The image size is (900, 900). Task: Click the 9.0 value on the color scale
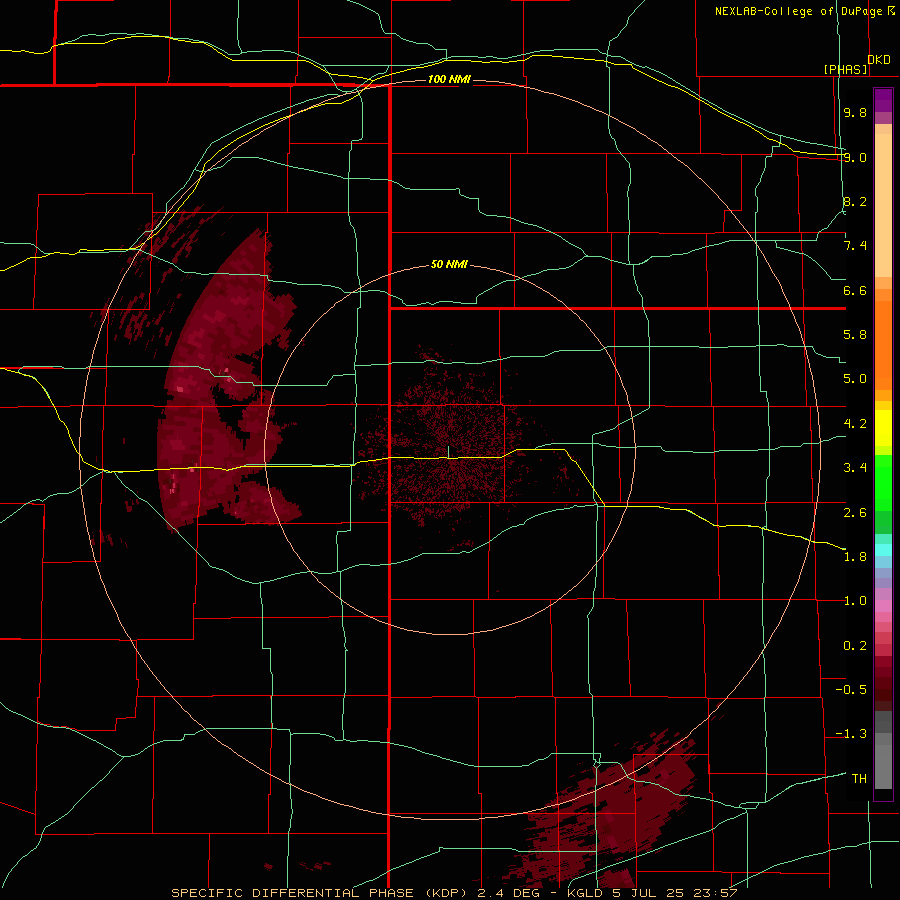coord(855,157)
